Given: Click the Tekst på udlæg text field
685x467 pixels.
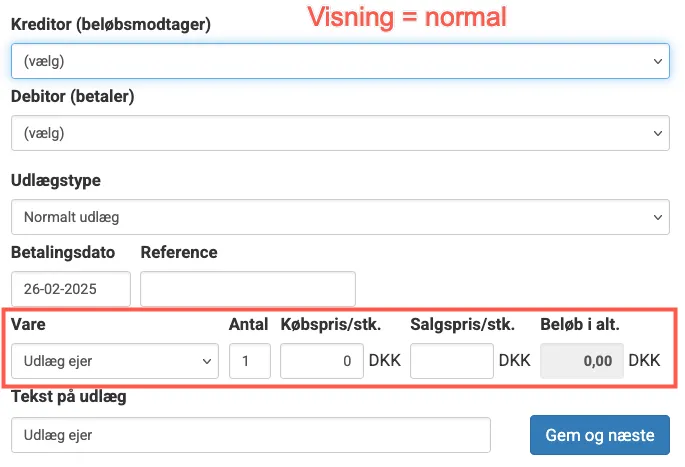Looking at the screenshot, I should click(251, 435).
